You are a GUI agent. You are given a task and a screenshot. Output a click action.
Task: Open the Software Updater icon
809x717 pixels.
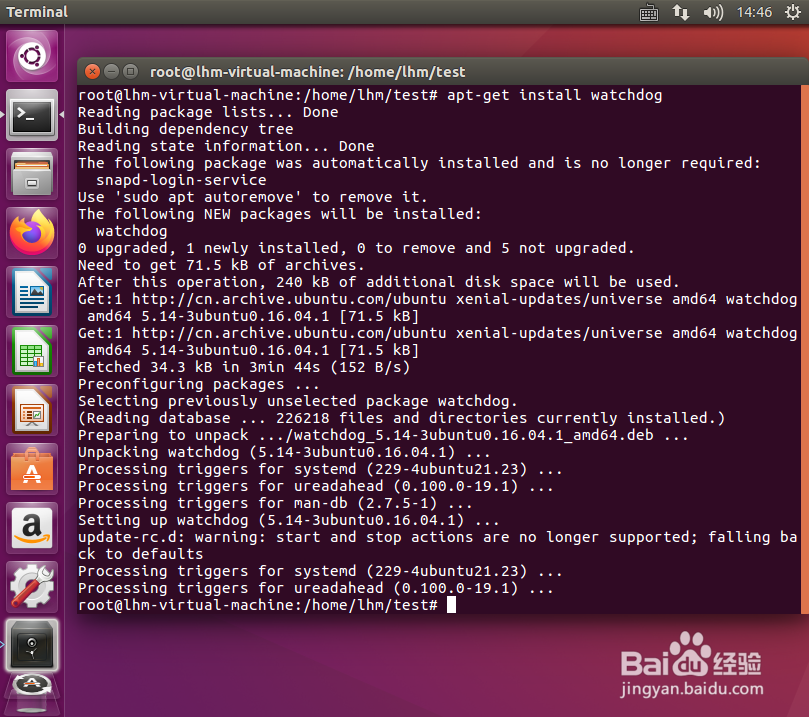(32, 691)
